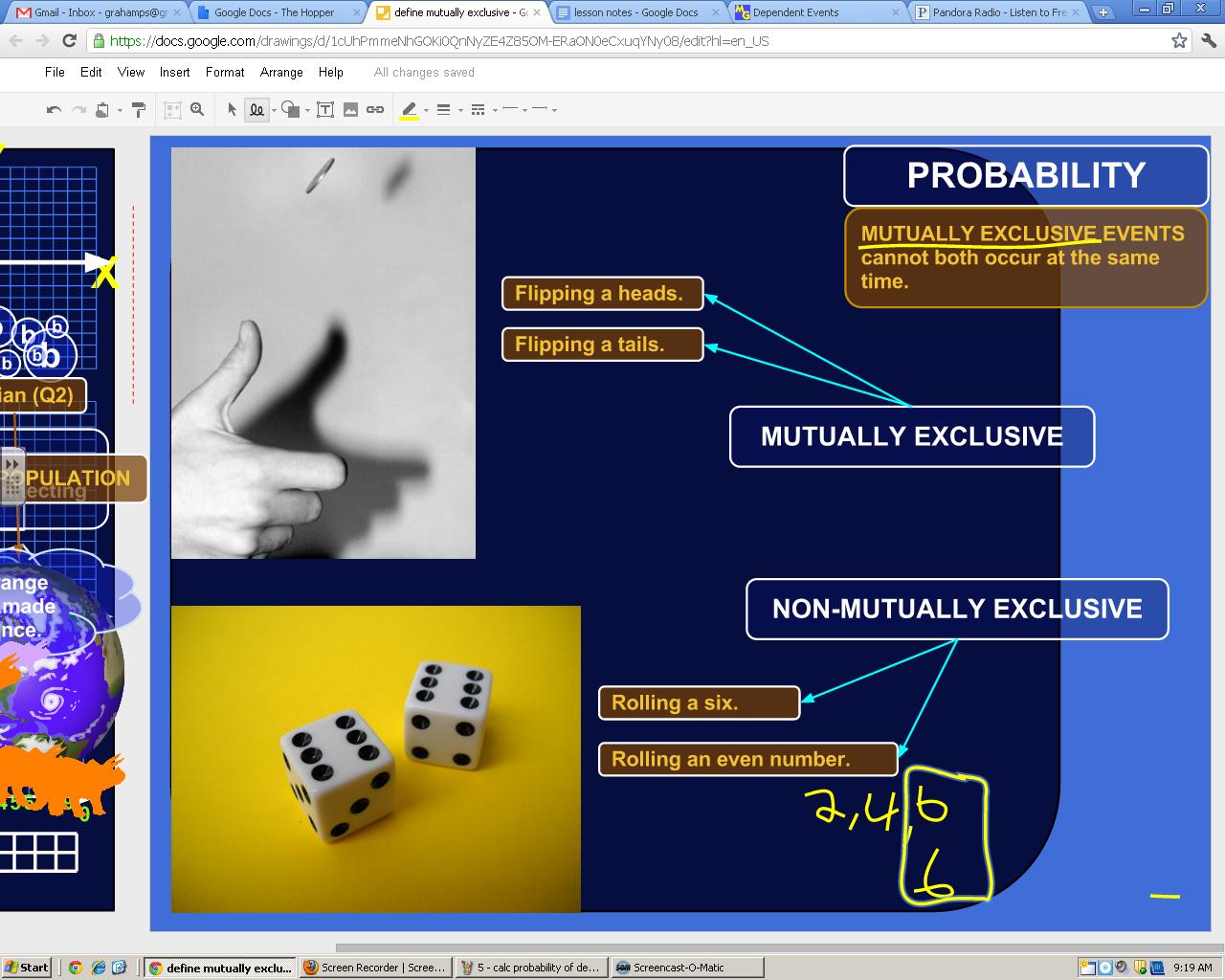Launch Internet Explorer from quick launch
The width and height of the screenshot is (1225, 980).
(98, 968)
